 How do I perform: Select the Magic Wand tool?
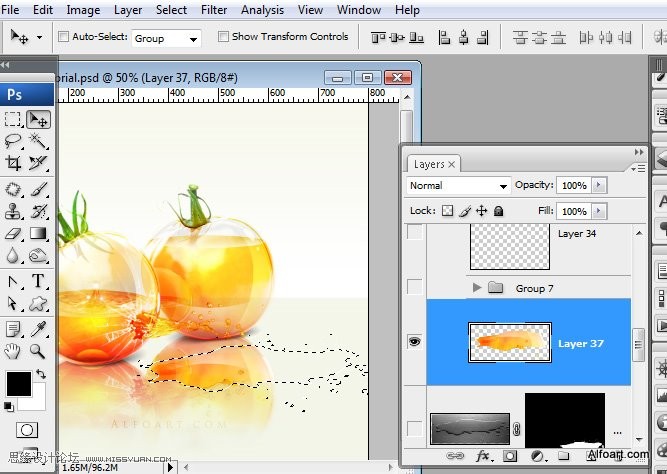coord(38,141)
